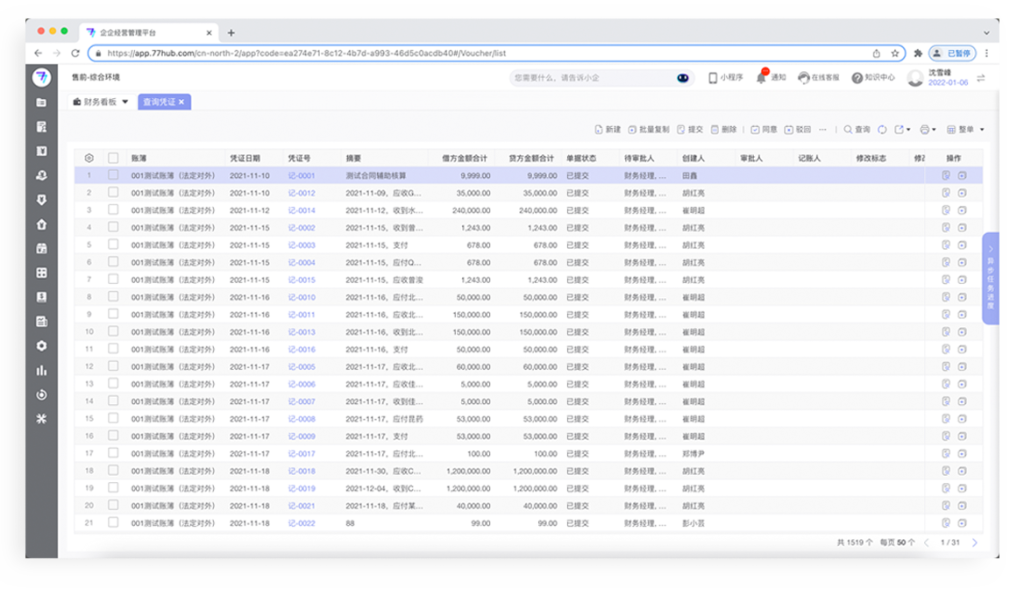1024x596 pixels.
Task: Toggle the select-all checkbox in table header
Action: [x=113, y=158]
